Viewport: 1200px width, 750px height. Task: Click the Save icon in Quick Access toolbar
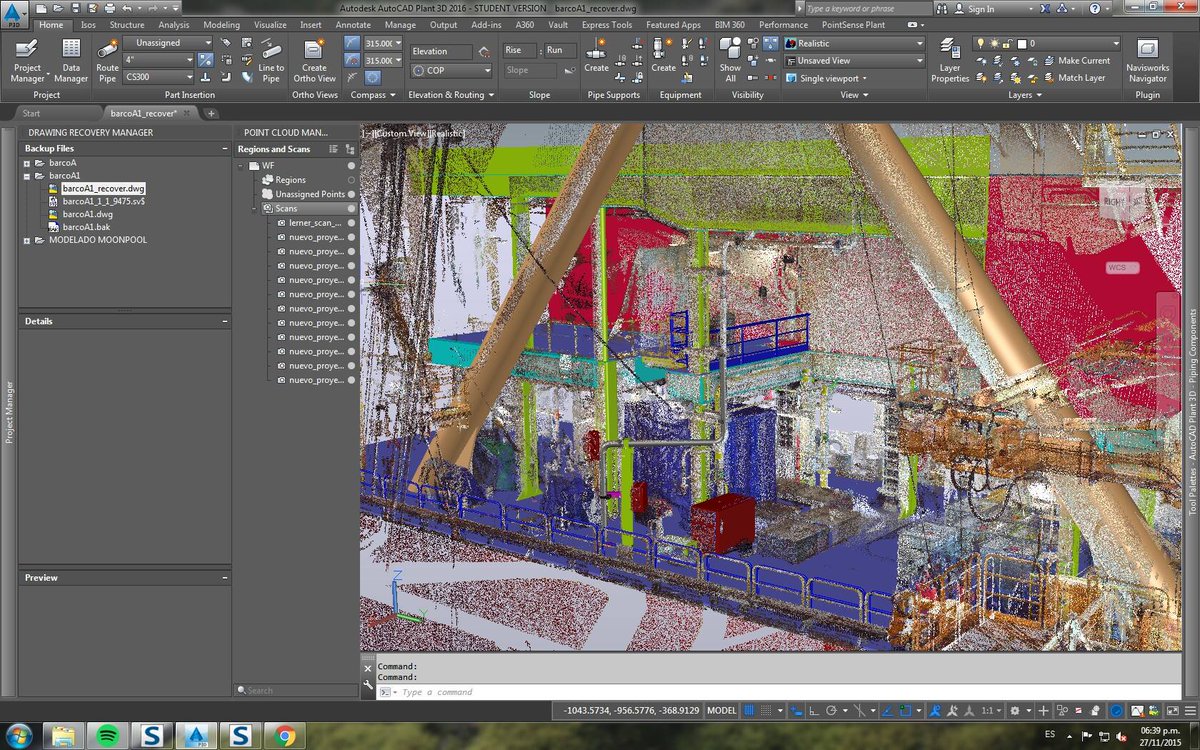pyautogui.click(x=76, y=8)
